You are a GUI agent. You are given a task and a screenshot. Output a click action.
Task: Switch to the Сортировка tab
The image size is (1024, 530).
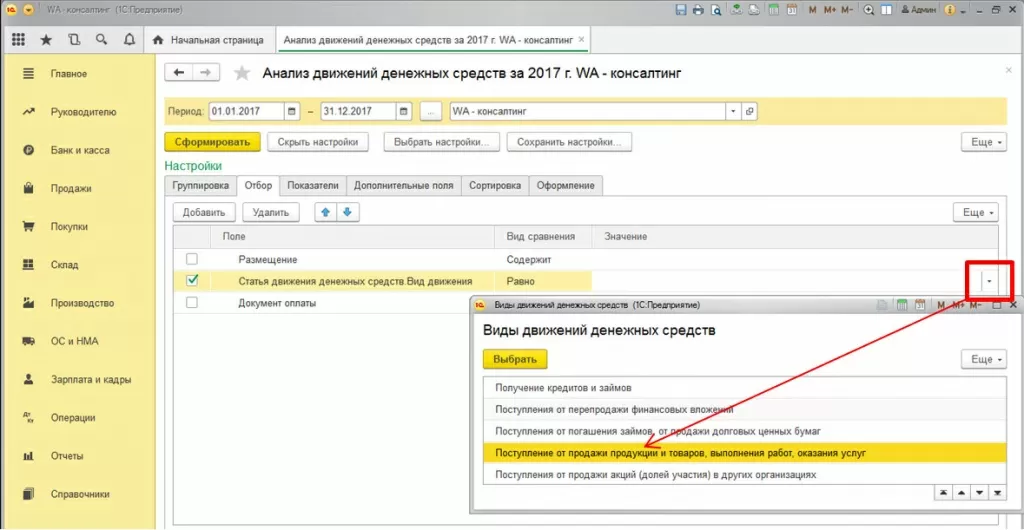[x=495, y=185]
